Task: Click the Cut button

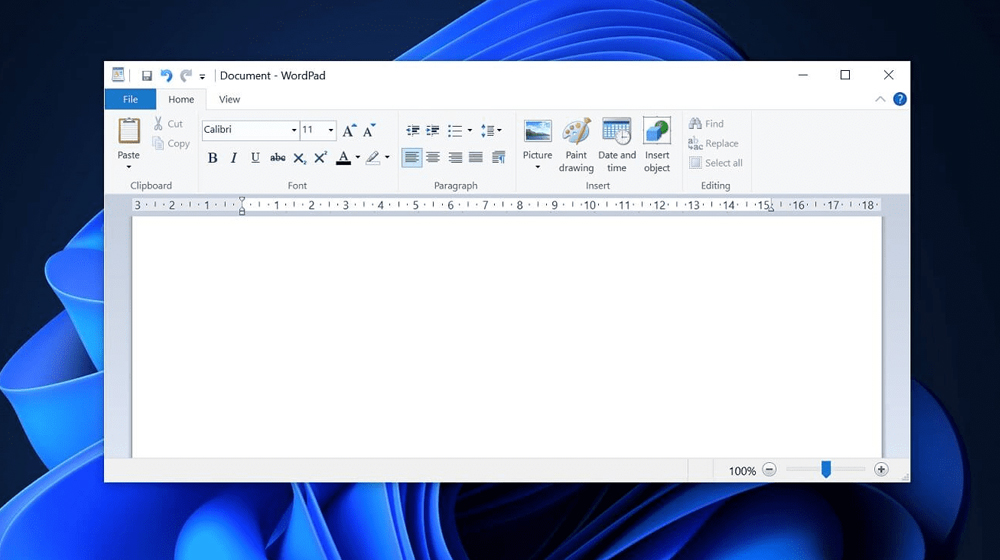Action: click(x=168, y=124)
